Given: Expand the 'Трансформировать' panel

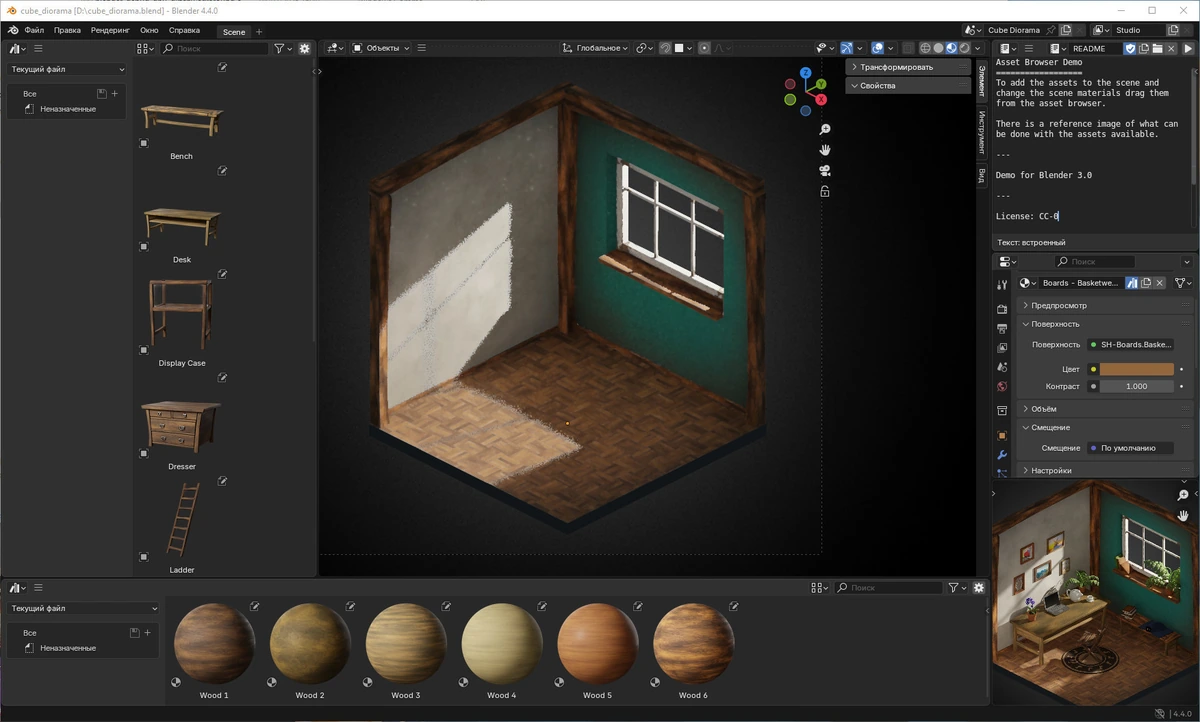Looking at the screenshot, I should pos(908,67).
